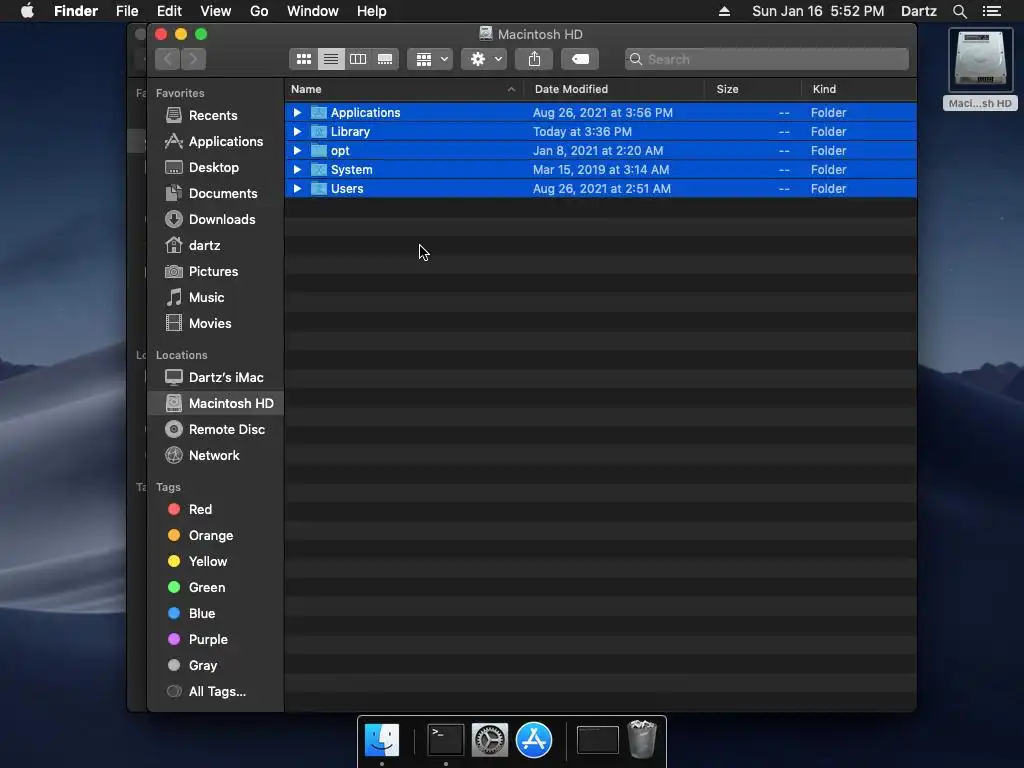Image resolution: width=1024 pixels, height=768 pixels.
Task: Open Applications in the sidebar Favorites
Action: (216, 142)
